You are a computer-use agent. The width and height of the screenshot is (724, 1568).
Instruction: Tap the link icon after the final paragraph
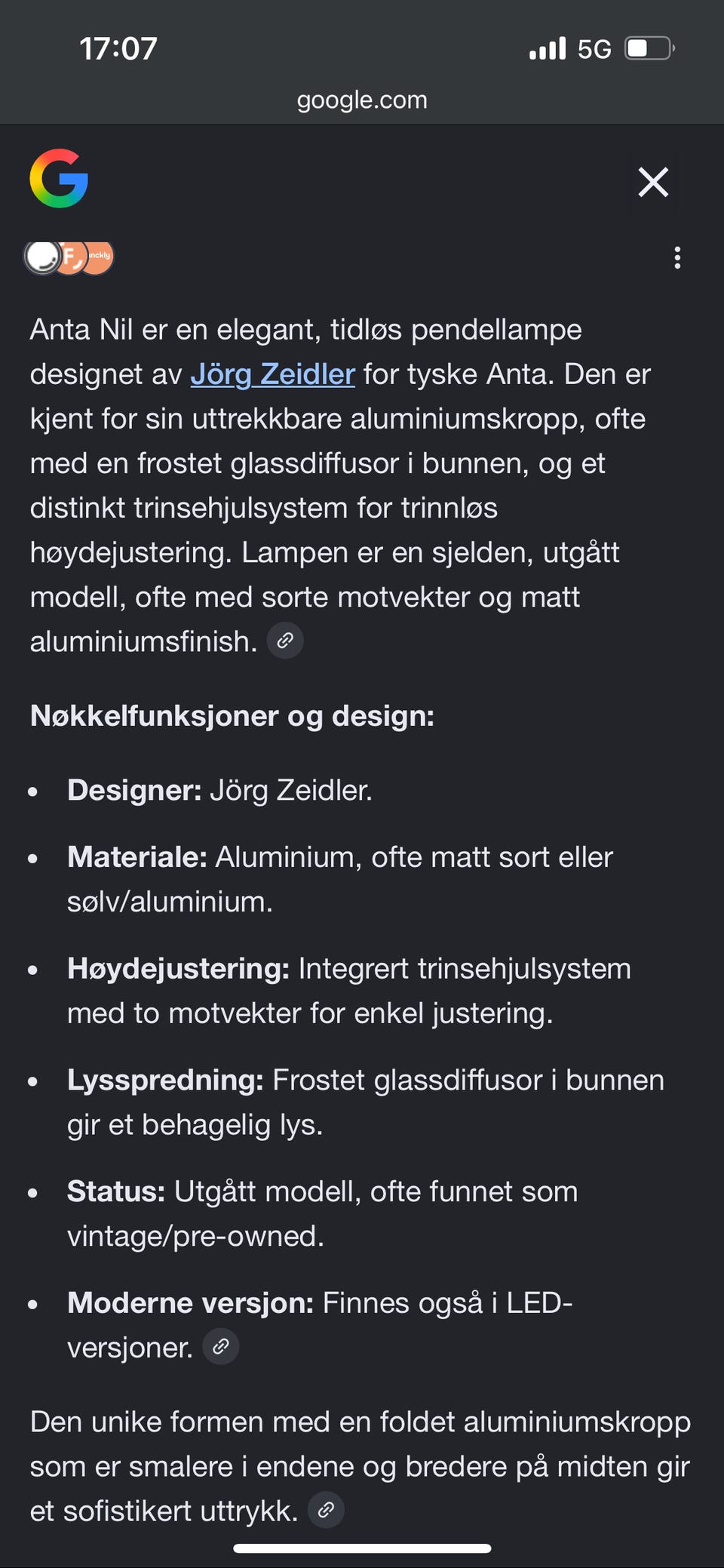327,1510
